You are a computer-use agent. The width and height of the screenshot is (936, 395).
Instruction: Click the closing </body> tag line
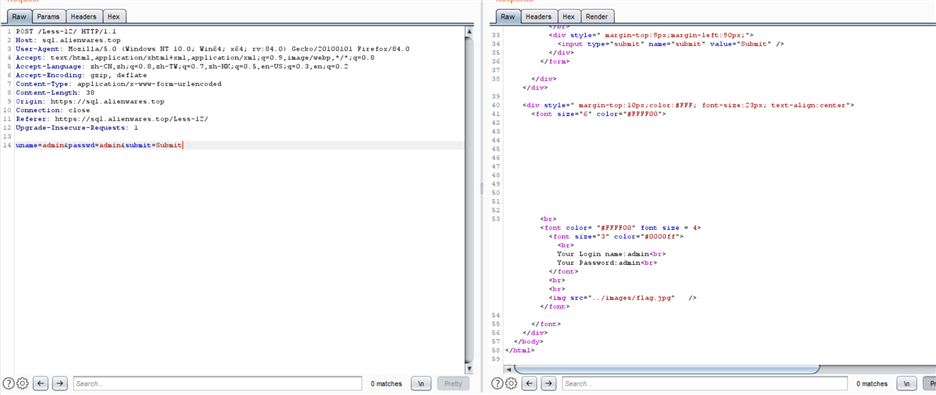tap(528, 342)
